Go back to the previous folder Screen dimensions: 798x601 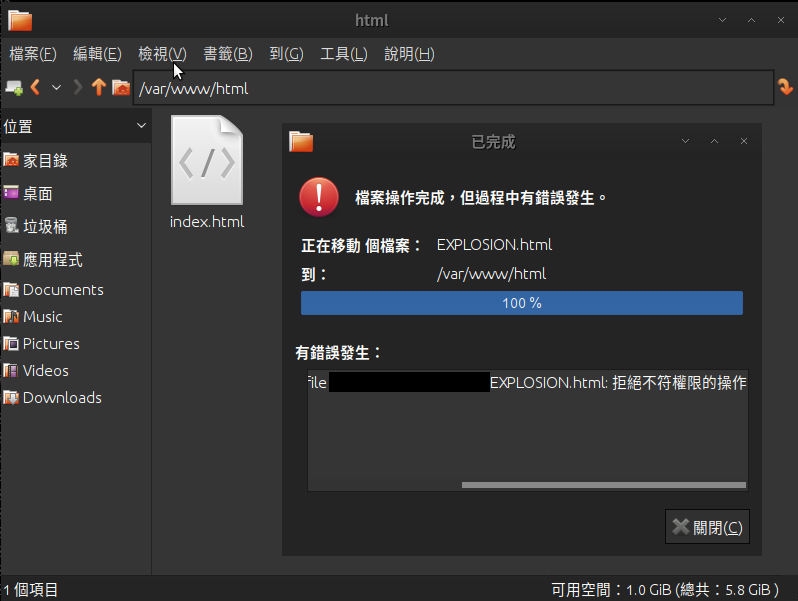[x=36, y=88]
